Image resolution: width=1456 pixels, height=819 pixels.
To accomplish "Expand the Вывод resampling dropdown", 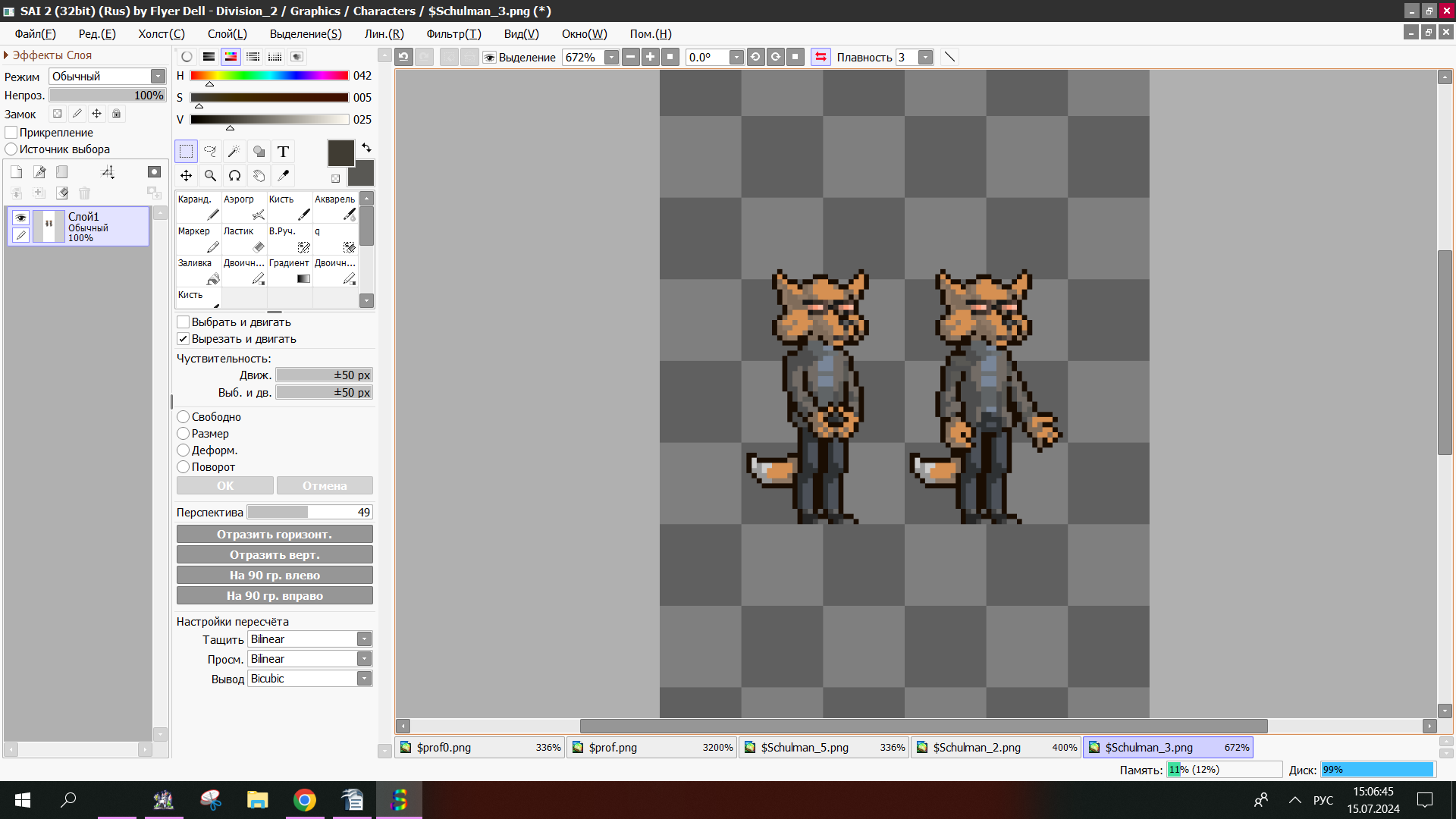I will (x=364, y=679).
